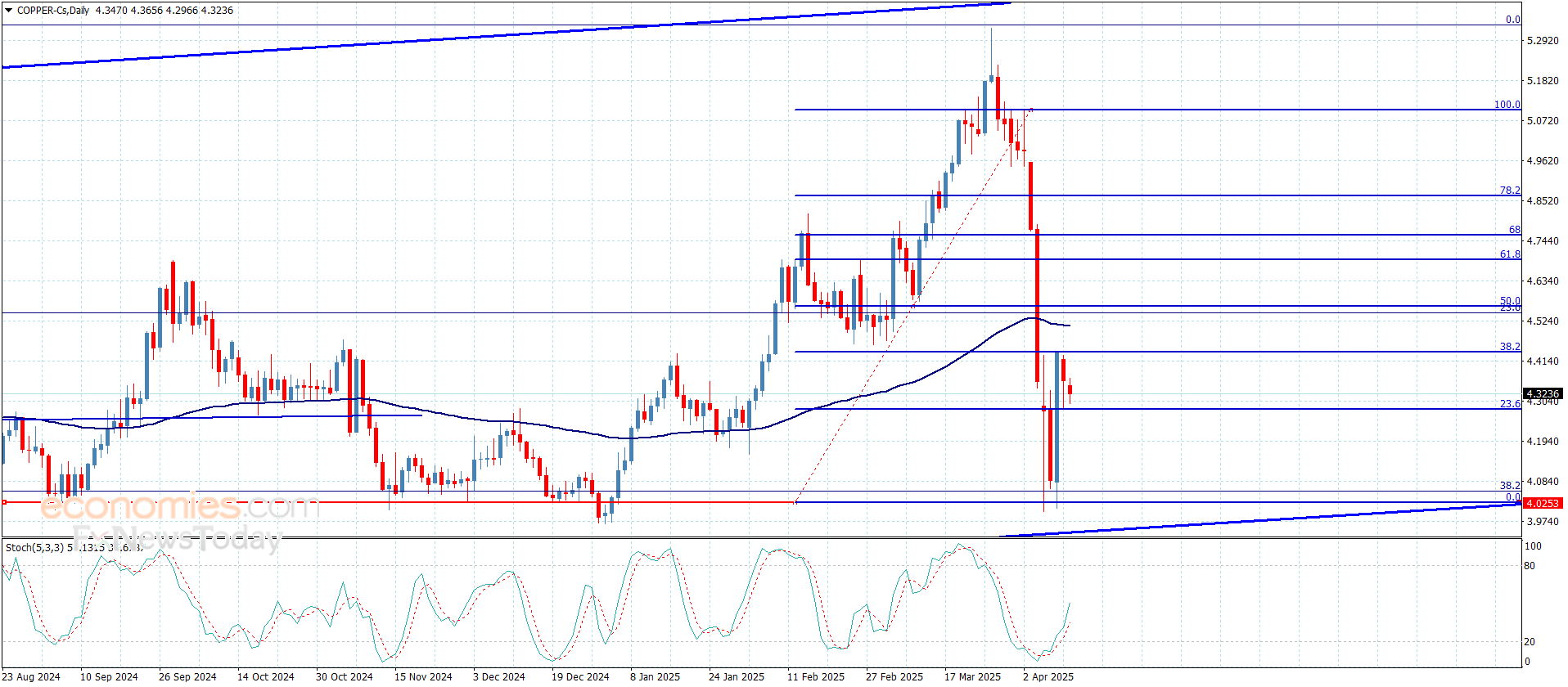Screen dimensions: 1568x687
Task: Click the stochastic scale value 20
Action: [1530, 642]
